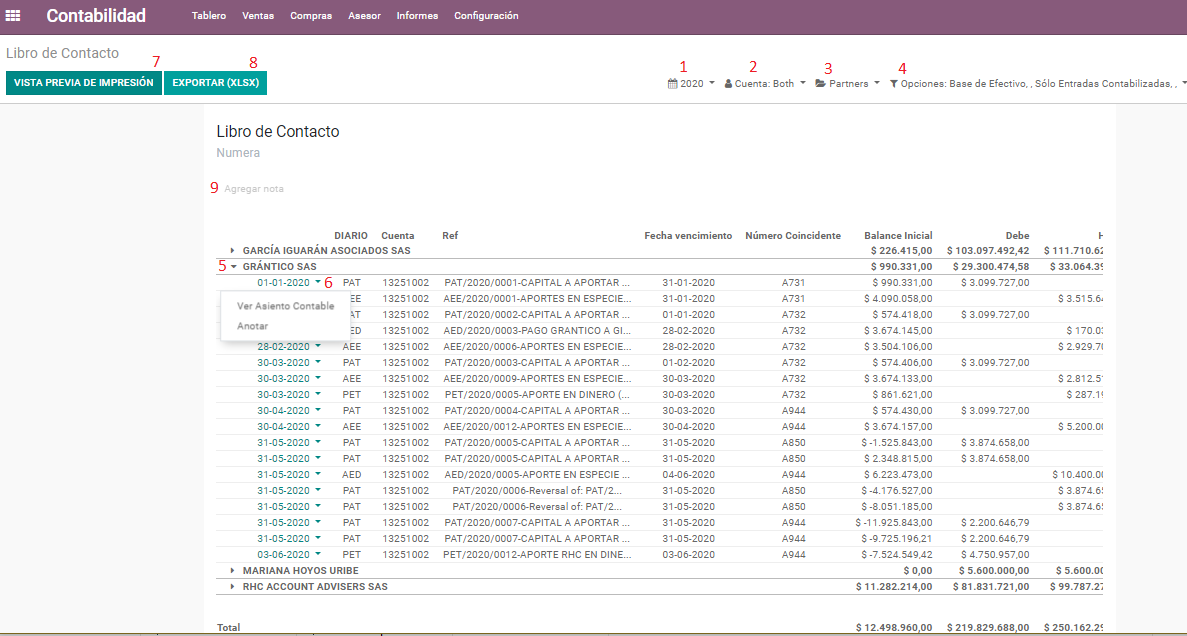Click the Número Coincidente column header

(793, 235)
